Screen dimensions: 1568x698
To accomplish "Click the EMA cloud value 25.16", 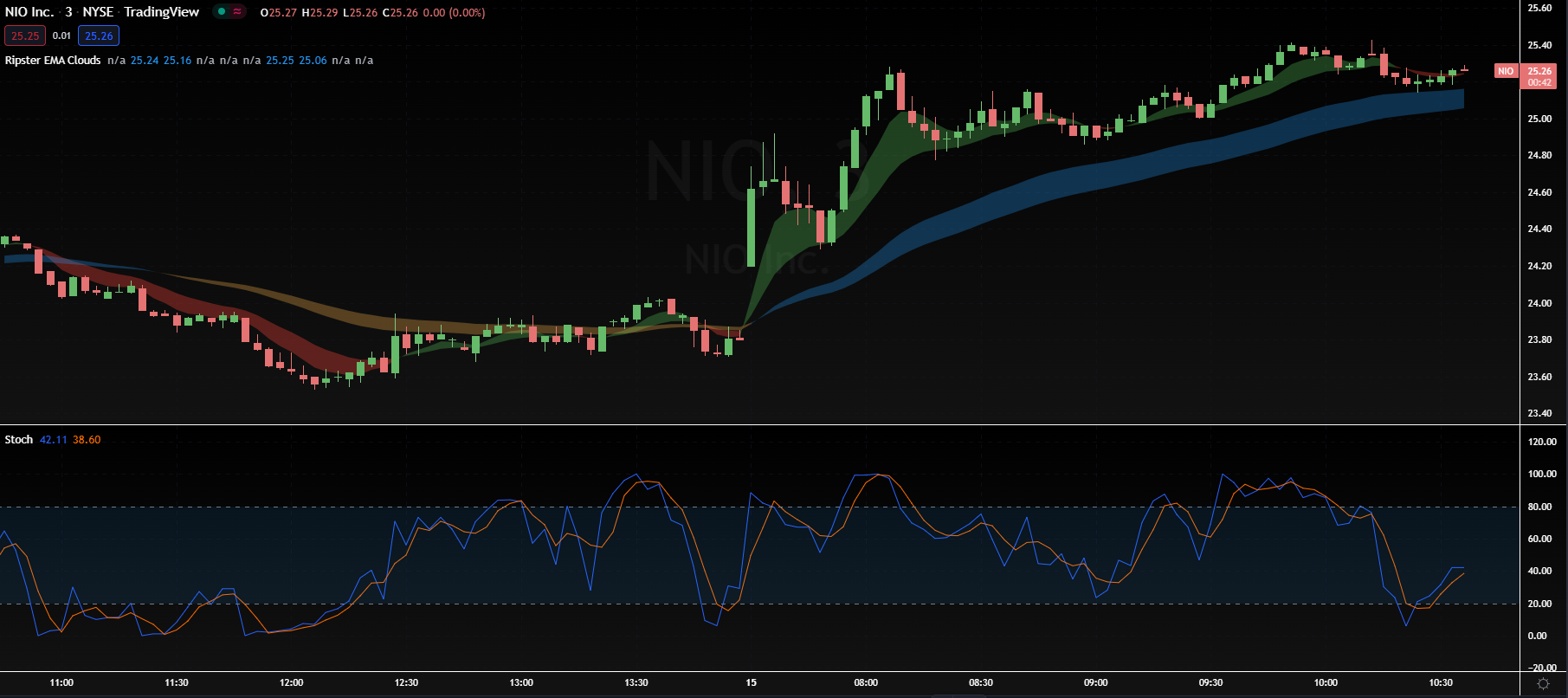I will [x=177, y=61].
